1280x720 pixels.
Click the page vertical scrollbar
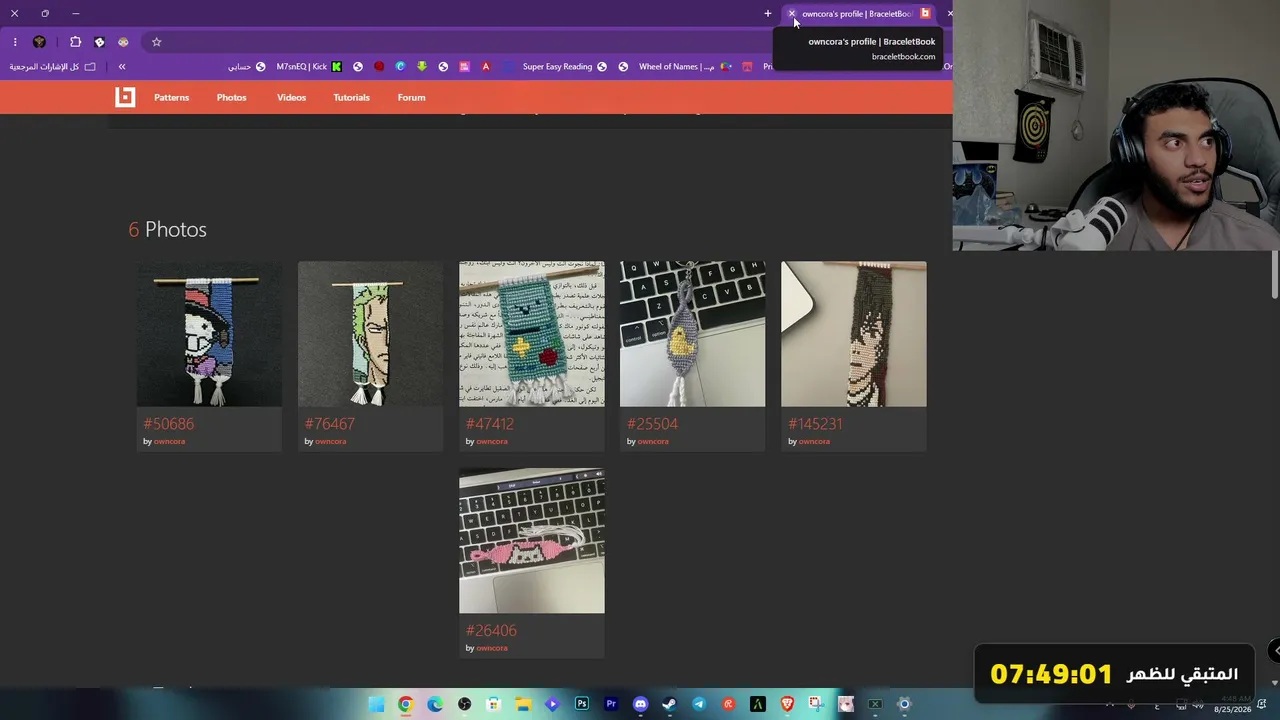tap(1275, 274)
